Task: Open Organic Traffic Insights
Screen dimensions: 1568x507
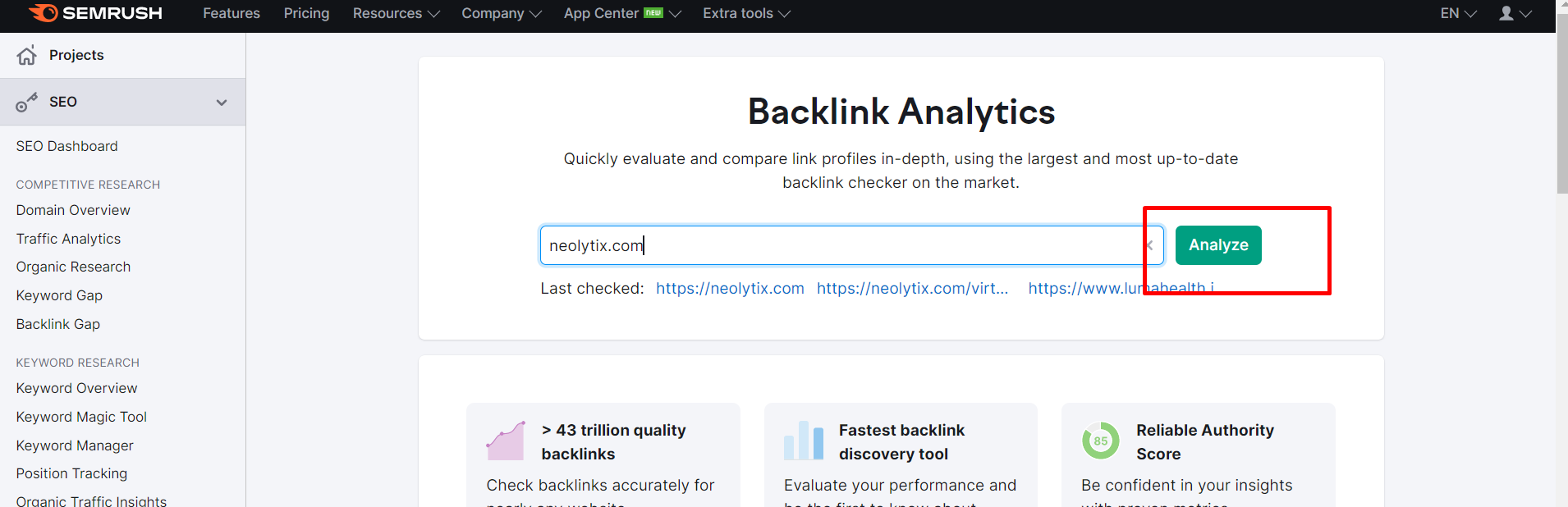Action: 91,500
